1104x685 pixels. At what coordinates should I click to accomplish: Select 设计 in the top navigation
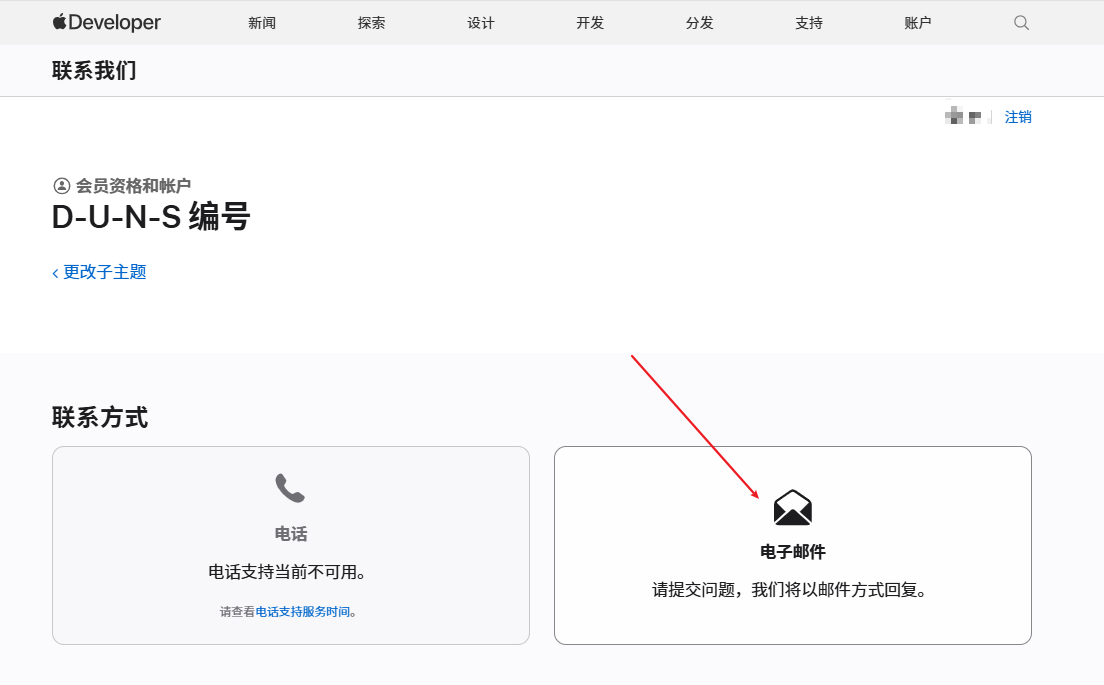click(x=481, y=22)
